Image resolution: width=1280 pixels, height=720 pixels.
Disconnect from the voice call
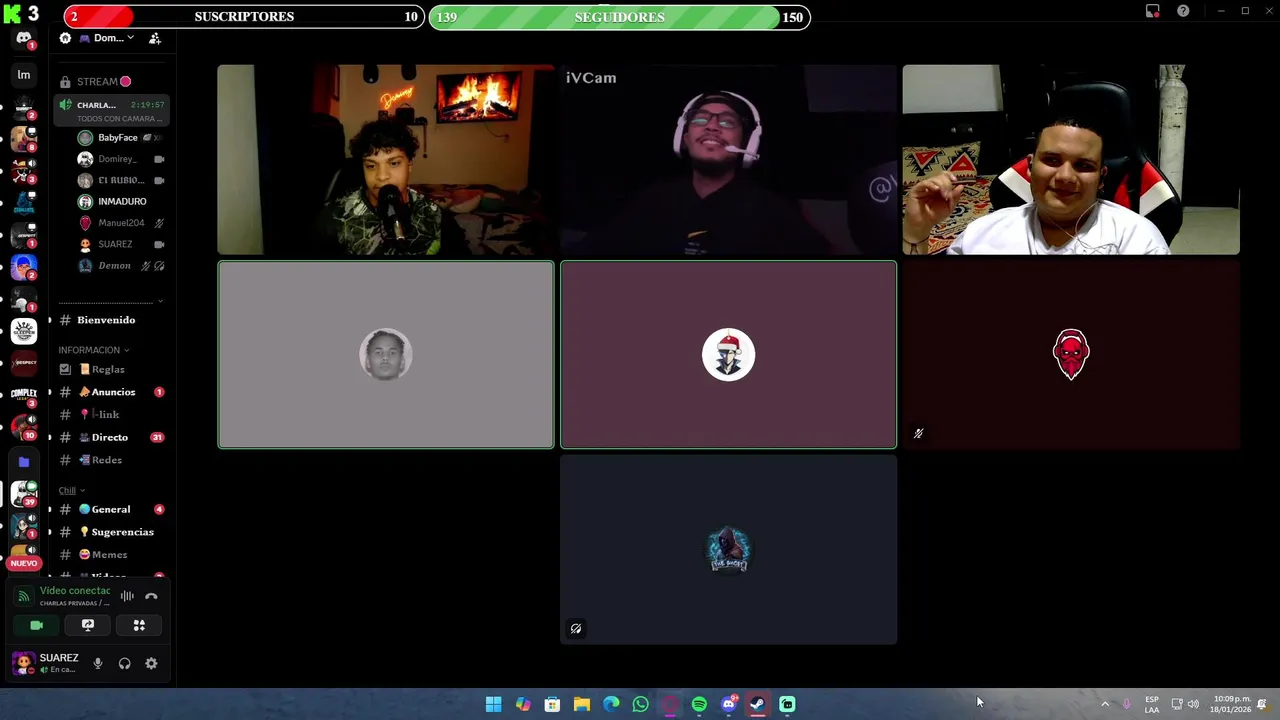pos(151,596)
